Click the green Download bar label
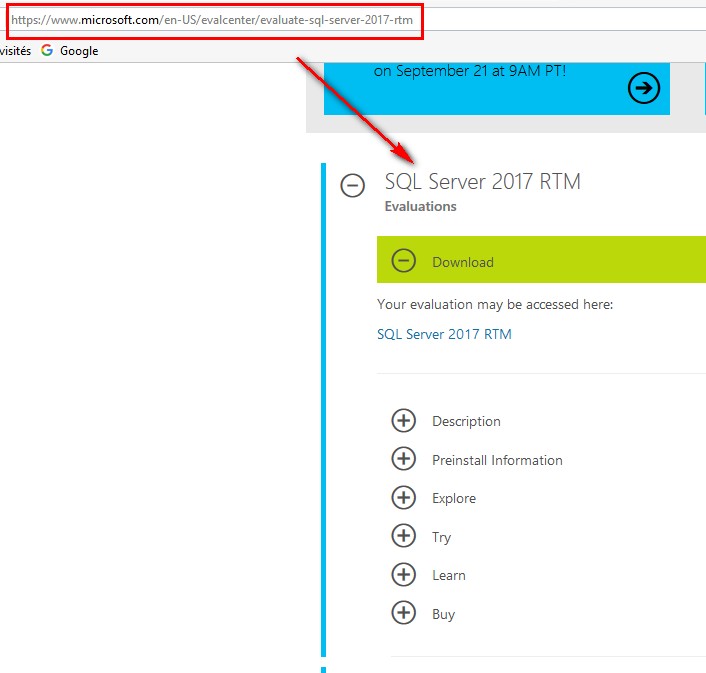706x673 pixels. coord(463,262)
